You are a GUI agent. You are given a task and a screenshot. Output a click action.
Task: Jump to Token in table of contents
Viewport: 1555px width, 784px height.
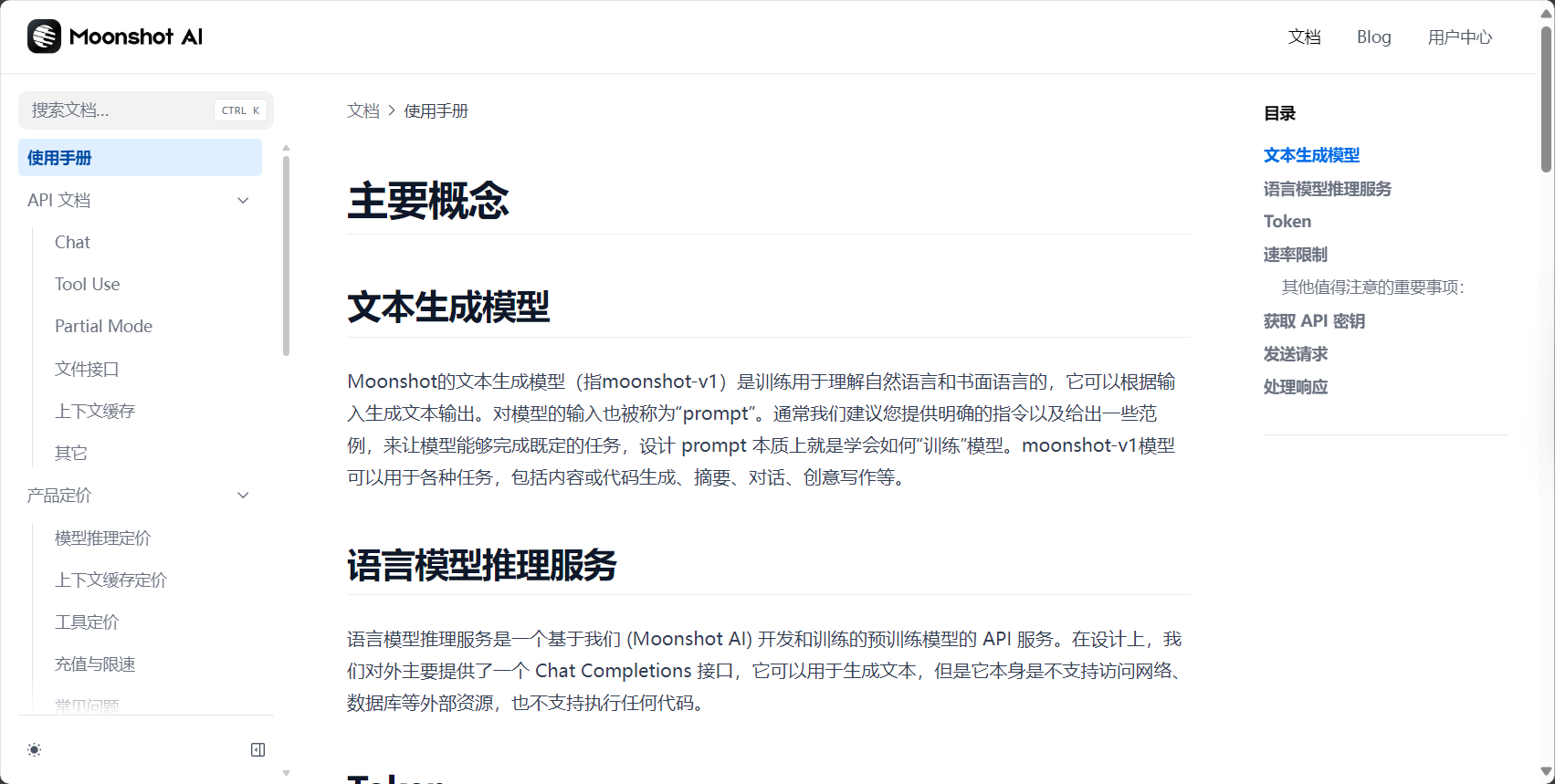1287,222
